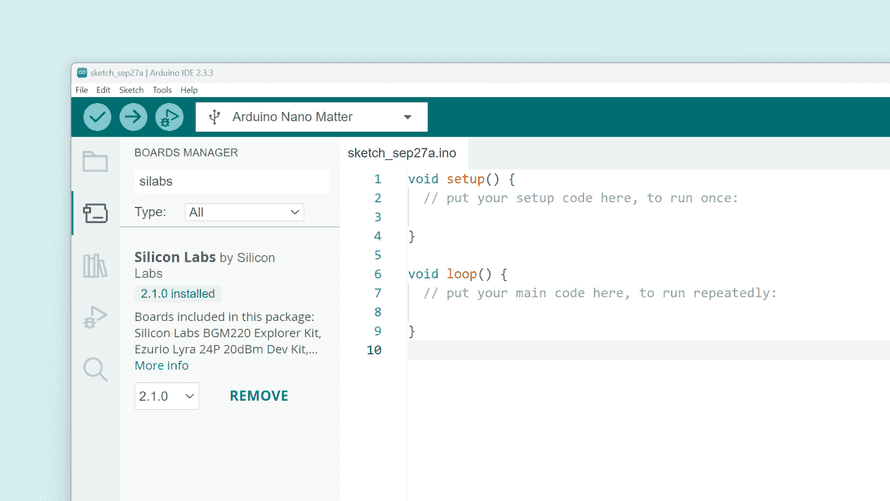The height and width of the screenshot is (501, 890).
Task: Open the Sketch menu
Action: pyautogui.click(x=131, y=90)
